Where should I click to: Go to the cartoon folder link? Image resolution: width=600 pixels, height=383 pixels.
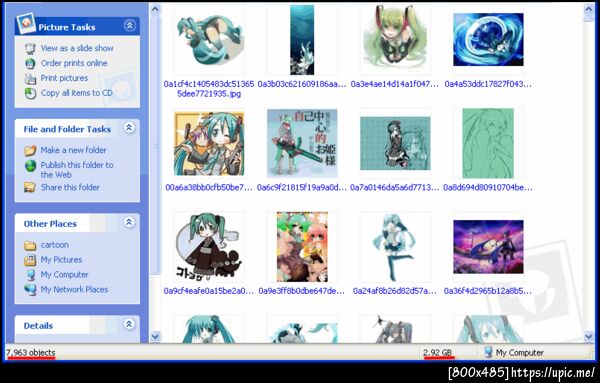click(x=55, y=245)
